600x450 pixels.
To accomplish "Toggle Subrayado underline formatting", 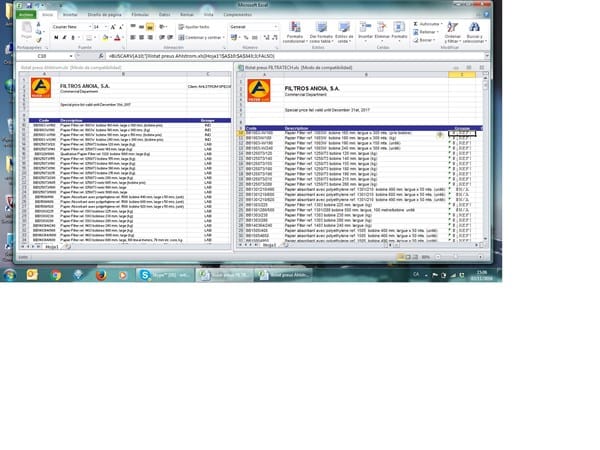I will [x=73, y=38].
